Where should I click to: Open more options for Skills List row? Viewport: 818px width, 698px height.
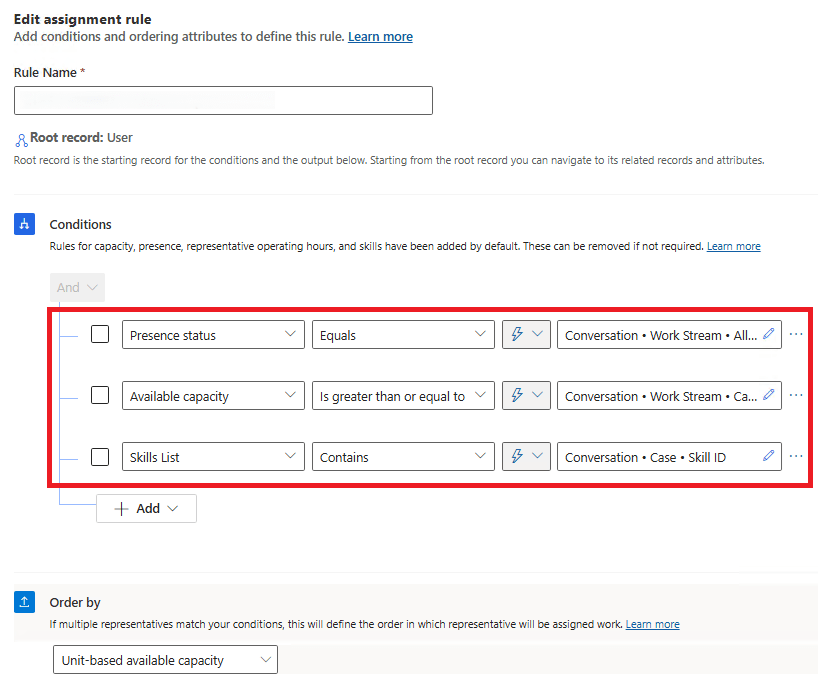tap(796, 457)
